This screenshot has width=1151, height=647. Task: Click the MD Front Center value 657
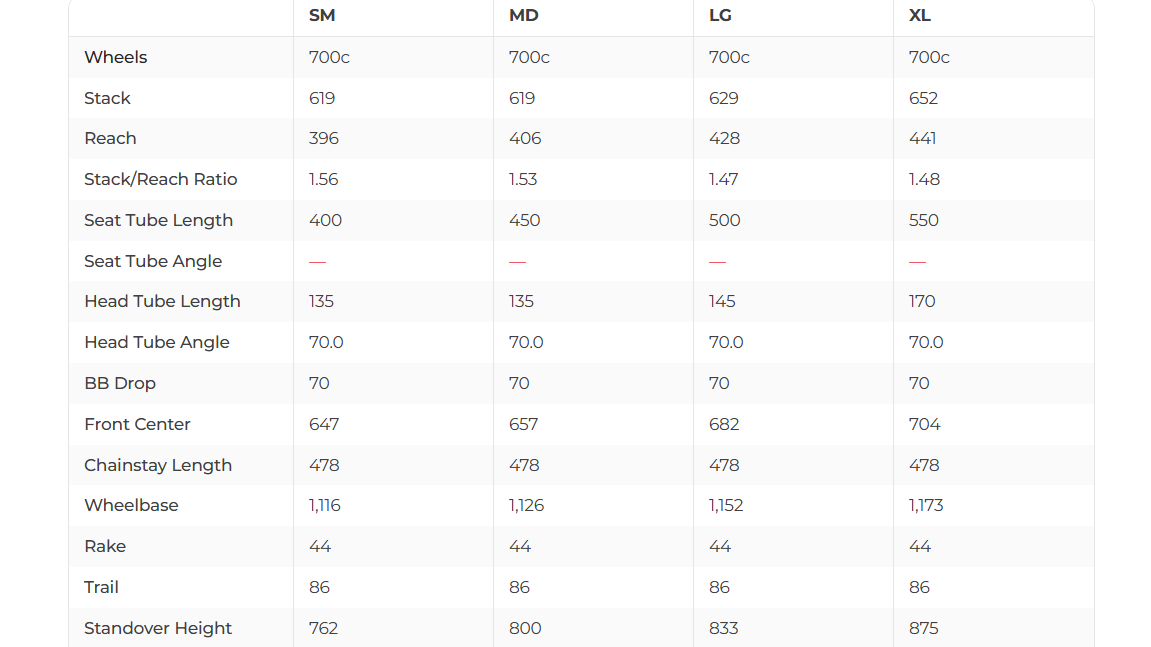click(x=523, y=424)
